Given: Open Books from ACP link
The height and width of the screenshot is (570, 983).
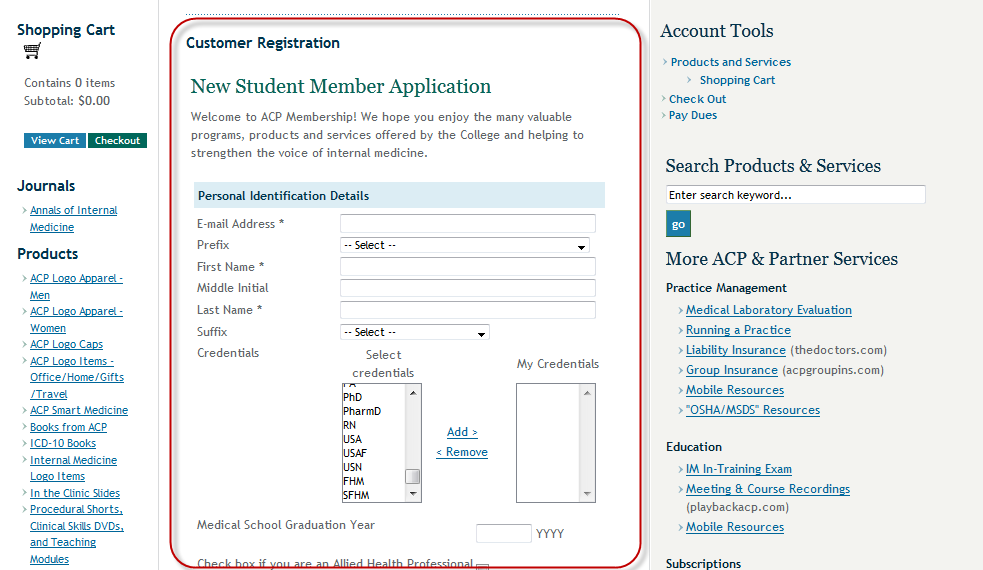Looking at the screenshot, I should 68,427.
